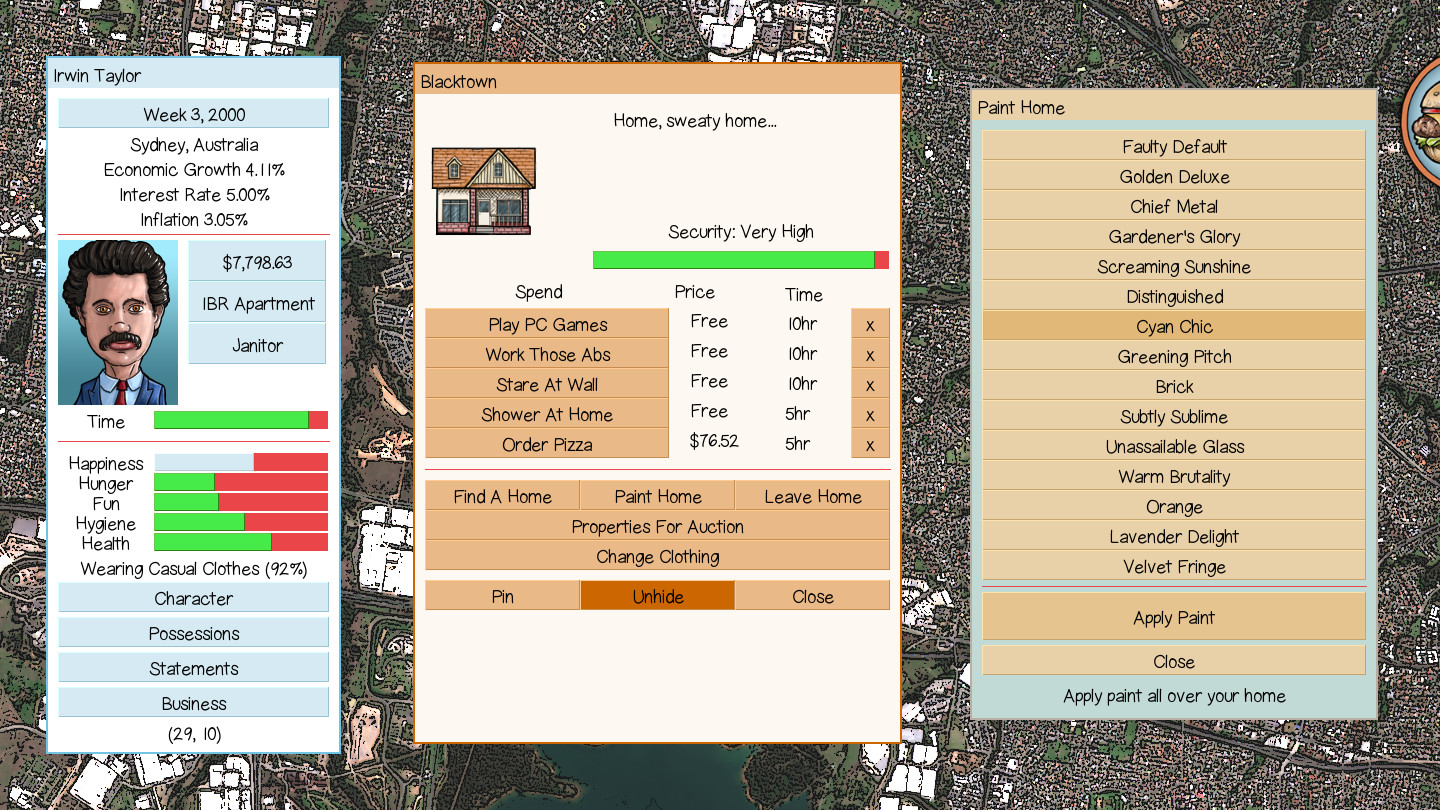Remove Stare At Wall via its x icon

(870, 383)
